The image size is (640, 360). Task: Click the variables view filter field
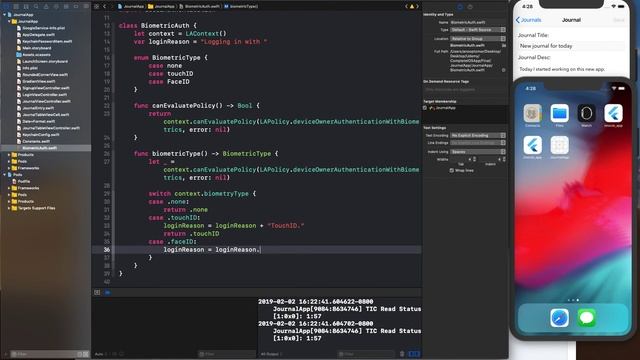[227, 354]
